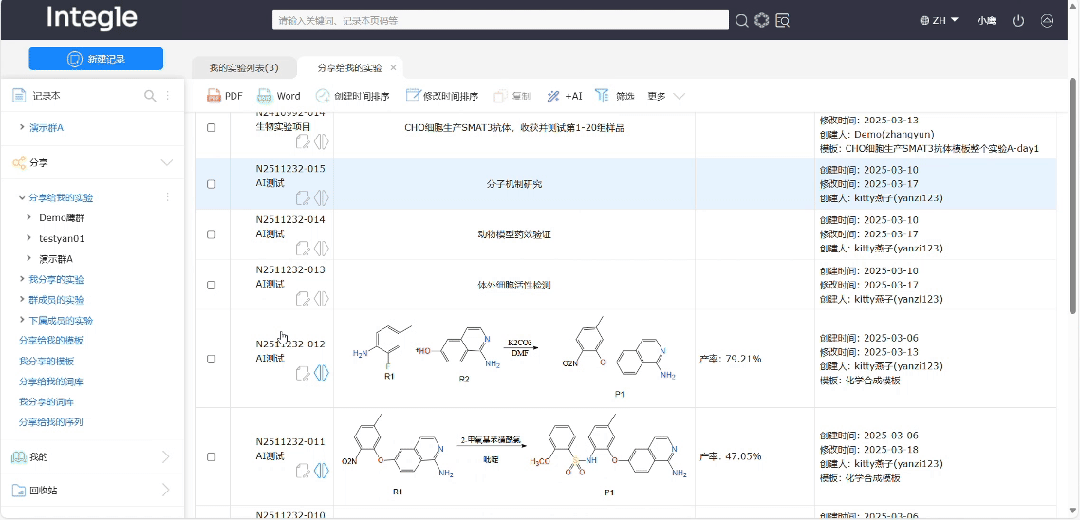Screen dimensions: 1080x520
Task: Open the ZH language dropdown
Action: (x=947, y=21)
